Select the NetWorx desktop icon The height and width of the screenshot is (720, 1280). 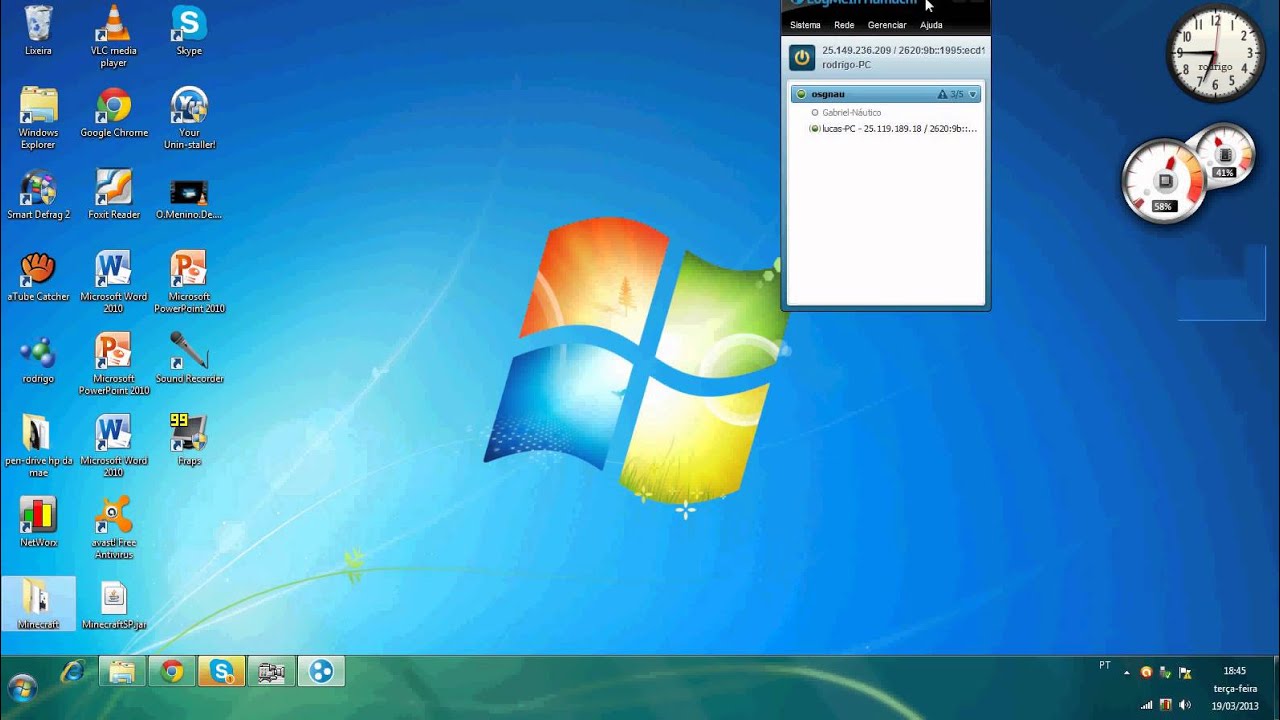(38, 522)
